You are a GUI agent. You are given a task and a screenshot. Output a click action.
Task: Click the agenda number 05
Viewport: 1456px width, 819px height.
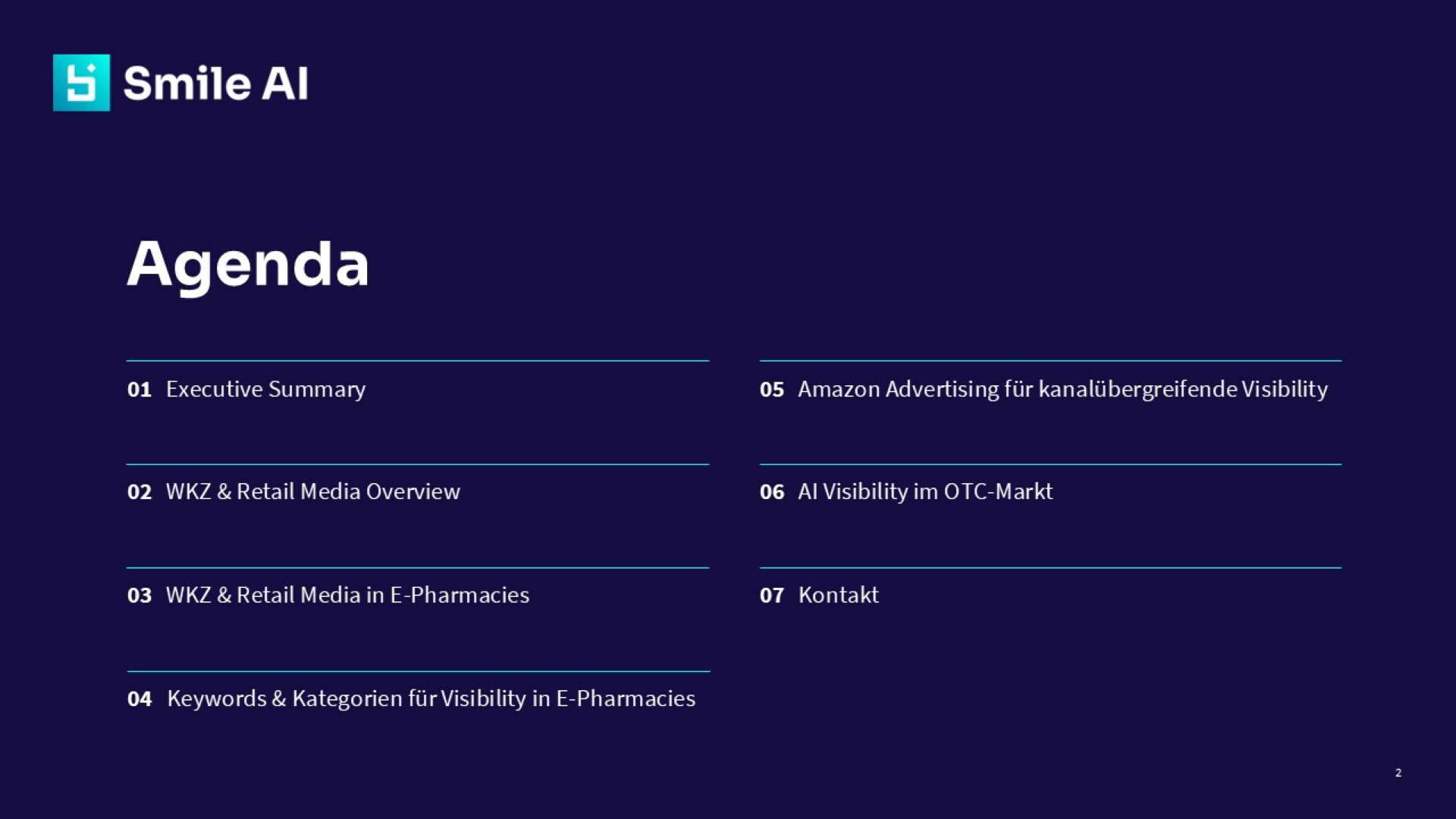point(772,390)
